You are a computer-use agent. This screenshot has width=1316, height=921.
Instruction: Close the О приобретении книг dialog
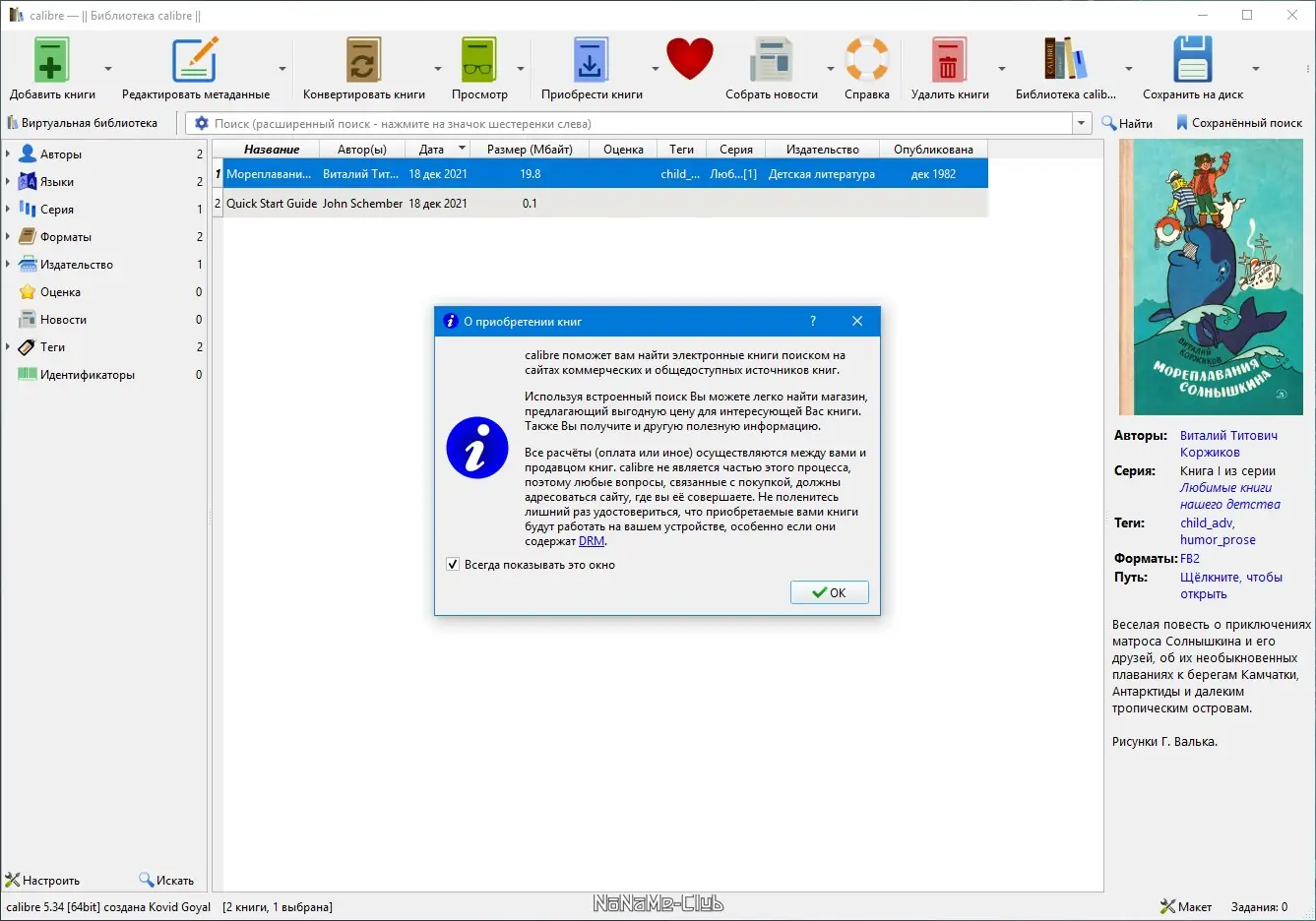(x=857, y=321)
